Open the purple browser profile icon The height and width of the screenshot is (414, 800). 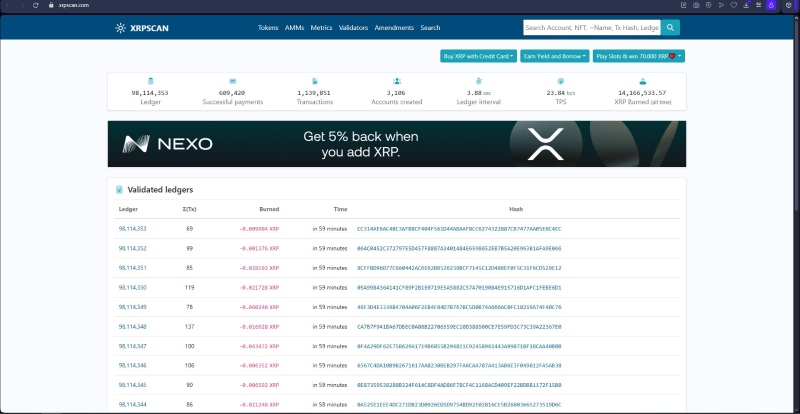[x=771, y=5]
